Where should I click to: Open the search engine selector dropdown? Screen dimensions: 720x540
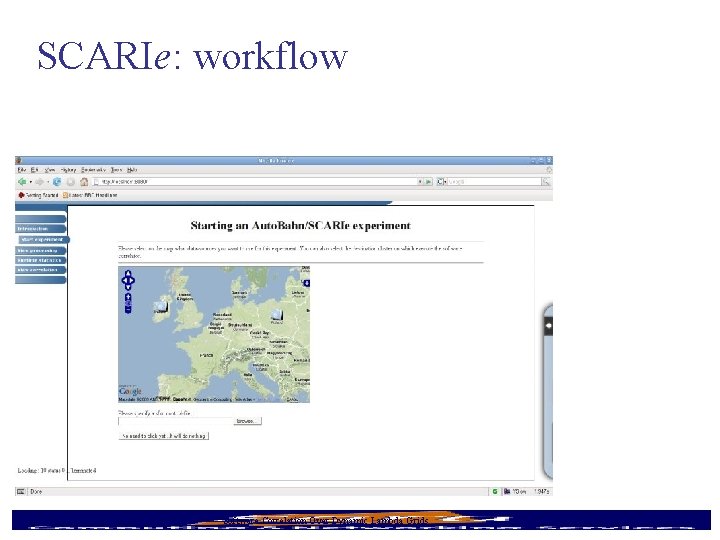click(442, 182)
